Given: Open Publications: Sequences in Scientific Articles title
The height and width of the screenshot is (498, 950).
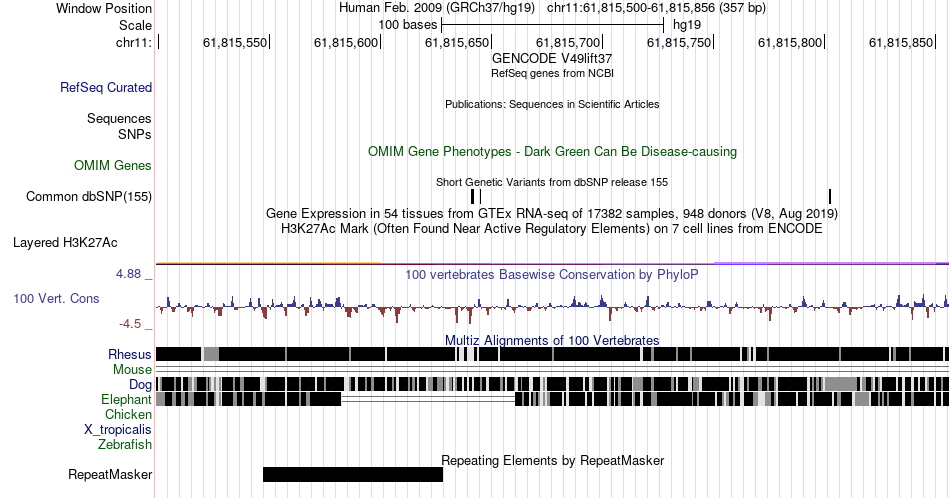Looking at the screenshot, I should point(552,104).
